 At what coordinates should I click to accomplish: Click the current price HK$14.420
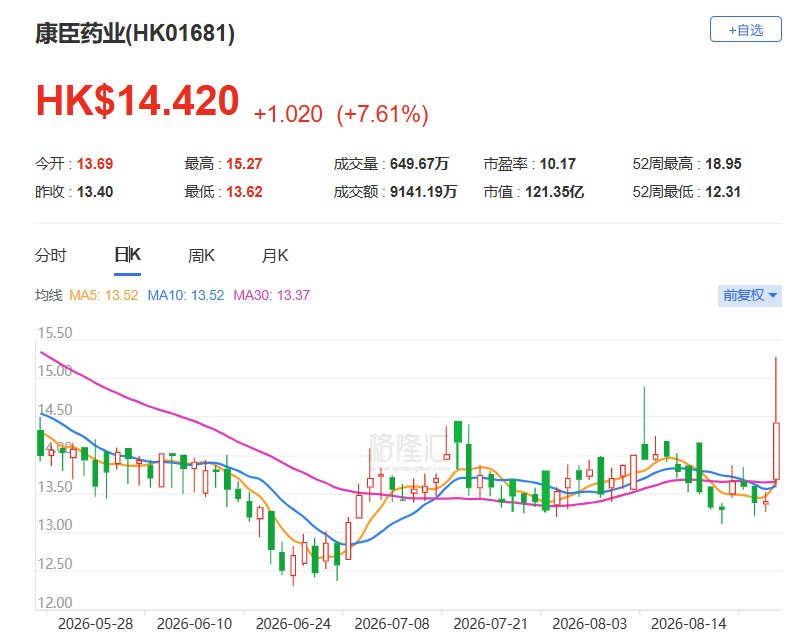137,100
